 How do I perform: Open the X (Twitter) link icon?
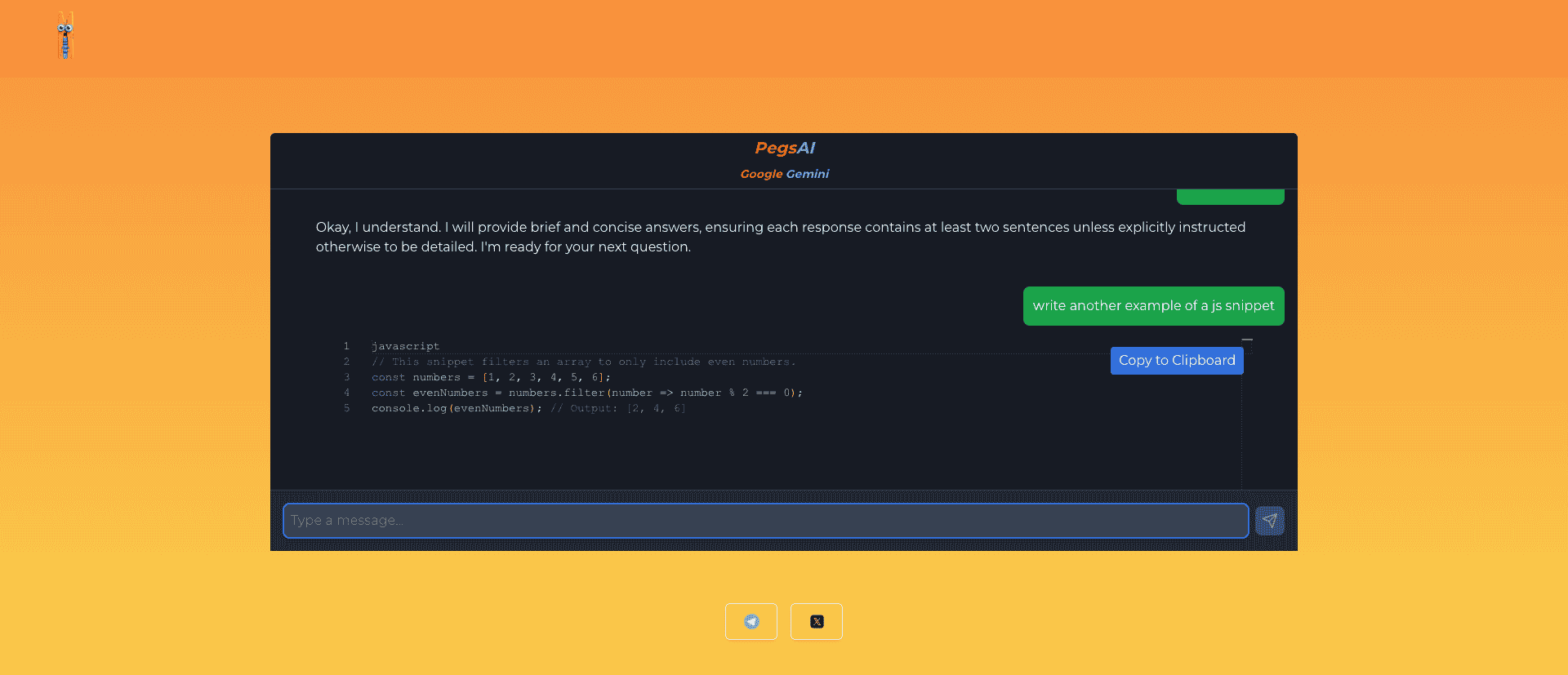tap(817, 622)
